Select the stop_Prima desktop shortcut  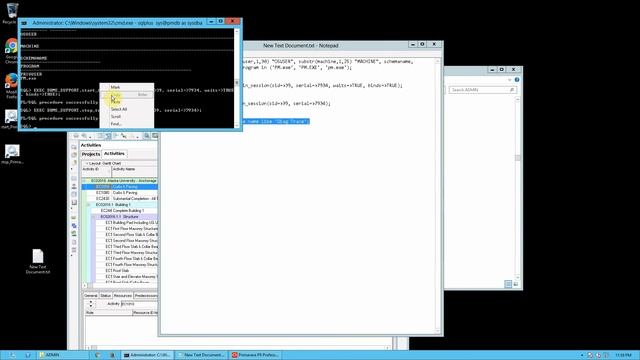[x=12, y=154]
